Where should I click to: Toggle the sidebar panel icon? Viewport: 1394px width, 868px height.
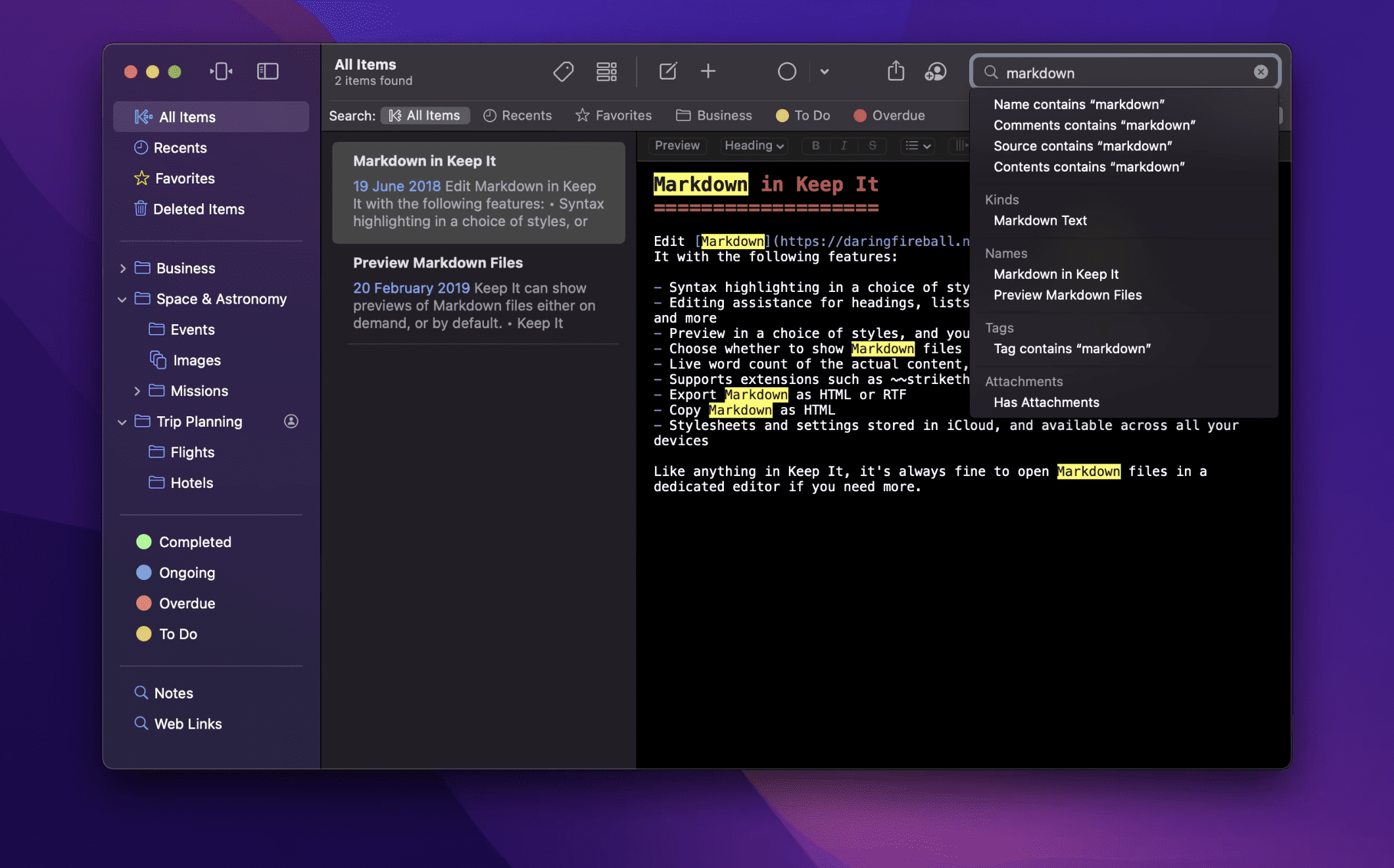coord(268,71)
